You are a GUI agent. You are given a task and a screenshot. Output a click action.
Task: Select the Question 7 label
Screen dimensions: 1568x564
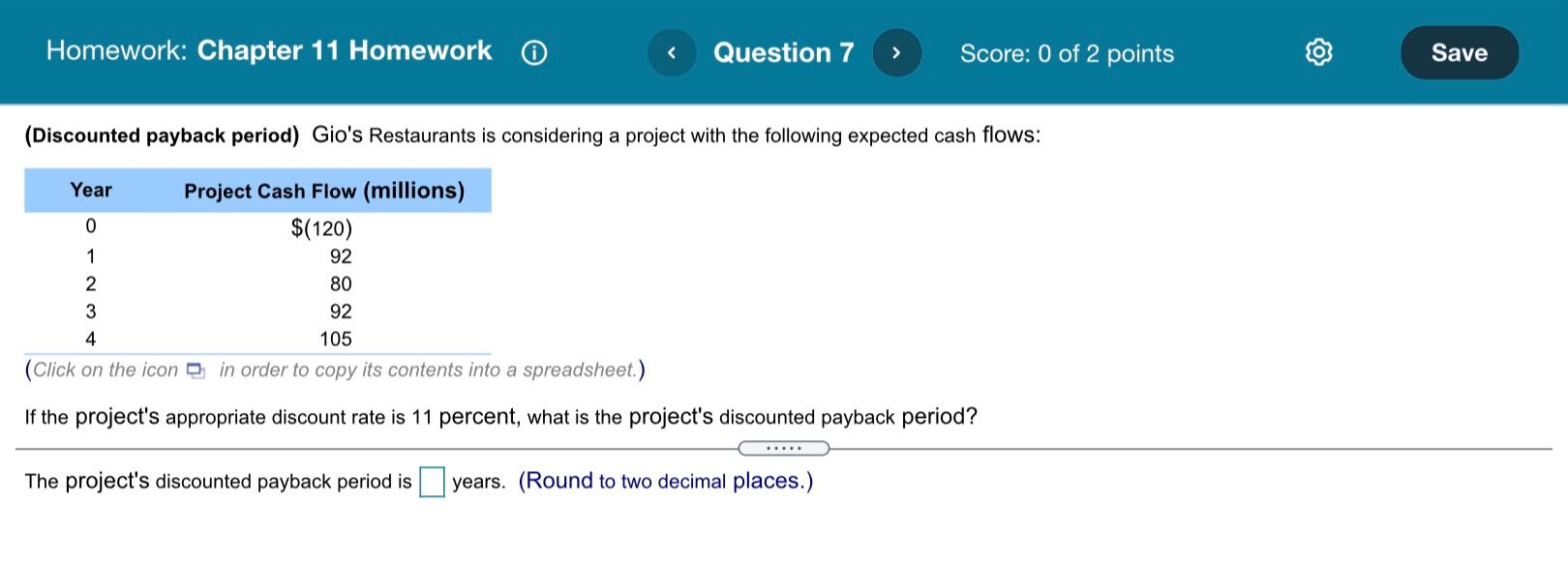click(x=784, y=53)
